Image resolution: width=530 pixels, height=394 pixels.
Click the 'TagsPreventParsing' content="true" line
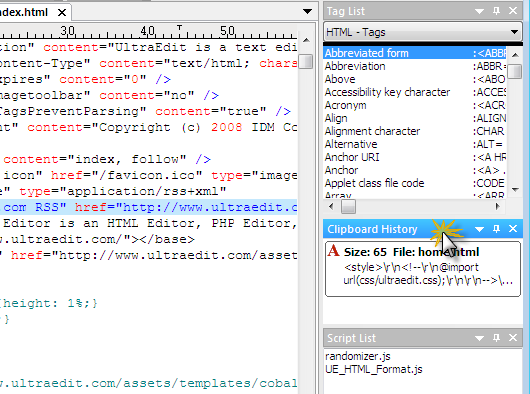coord(149,111)
